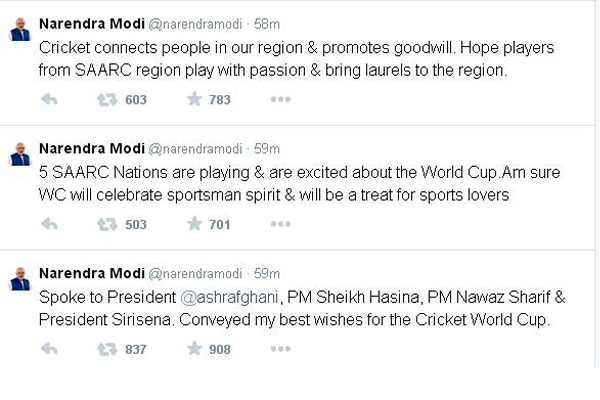Screen dimensions: 600x400
Task: Click the profile avatar on the first tweet
Action: point(19,28)
